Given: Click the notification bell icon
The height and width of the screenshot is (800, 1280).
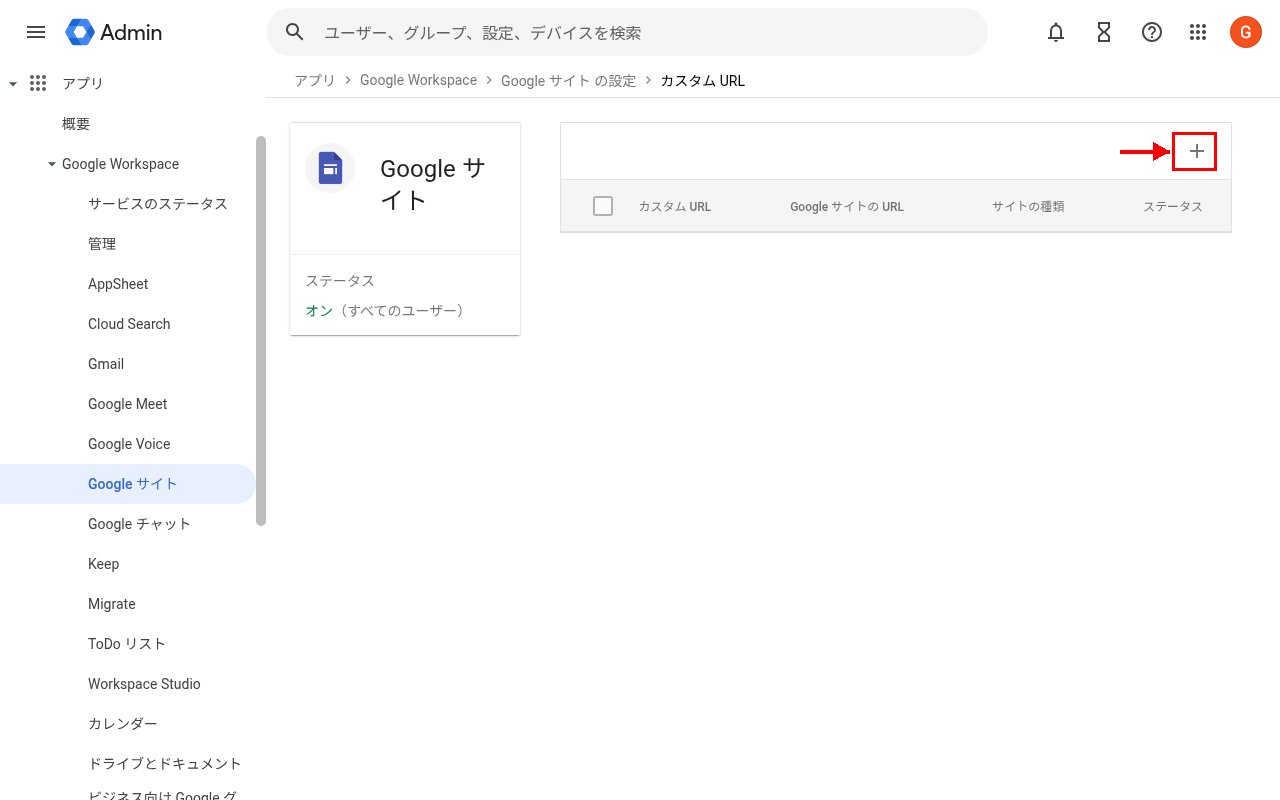Looking at the screenshot, I should point(1055,32).
